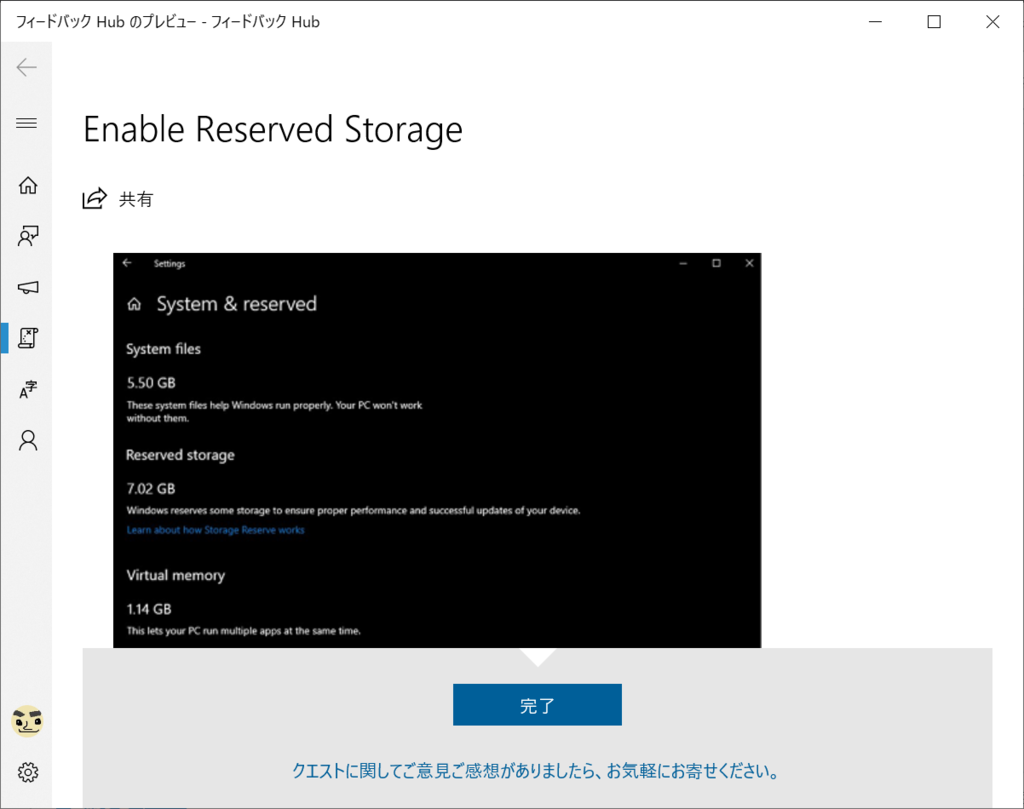Open the hamburger navigation menu
Viewport: 1024px width, 809px height.
tap(27, 123)
